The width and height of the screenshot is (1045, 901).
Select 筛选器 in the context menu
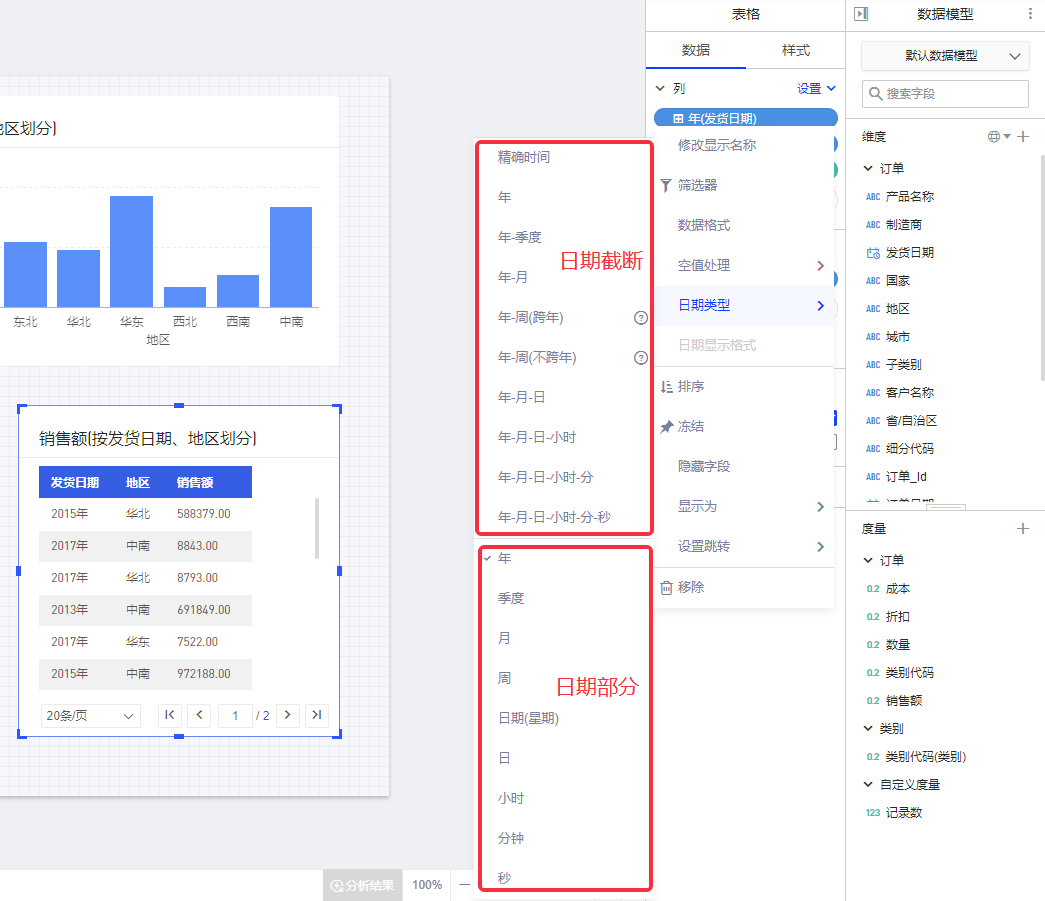(697, 185)
